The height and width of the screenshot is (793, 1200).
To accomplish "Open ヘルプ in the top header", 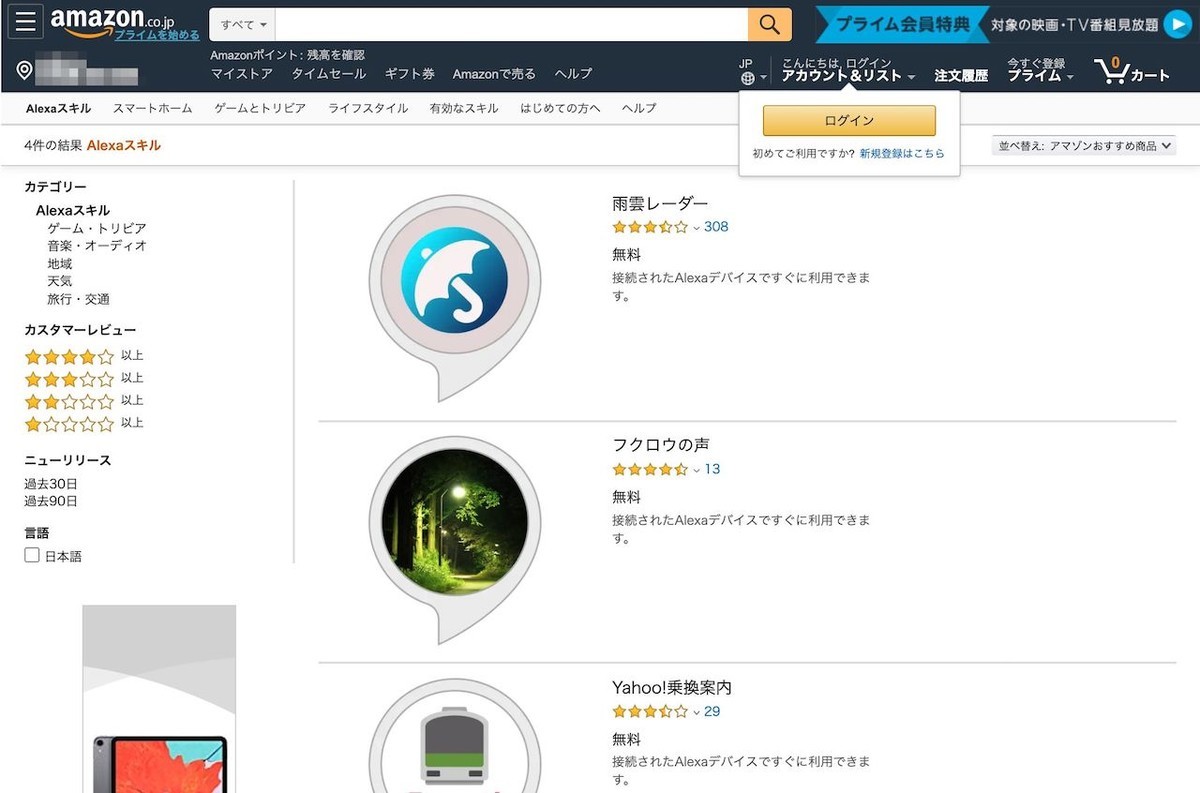I will click(574, 74).
